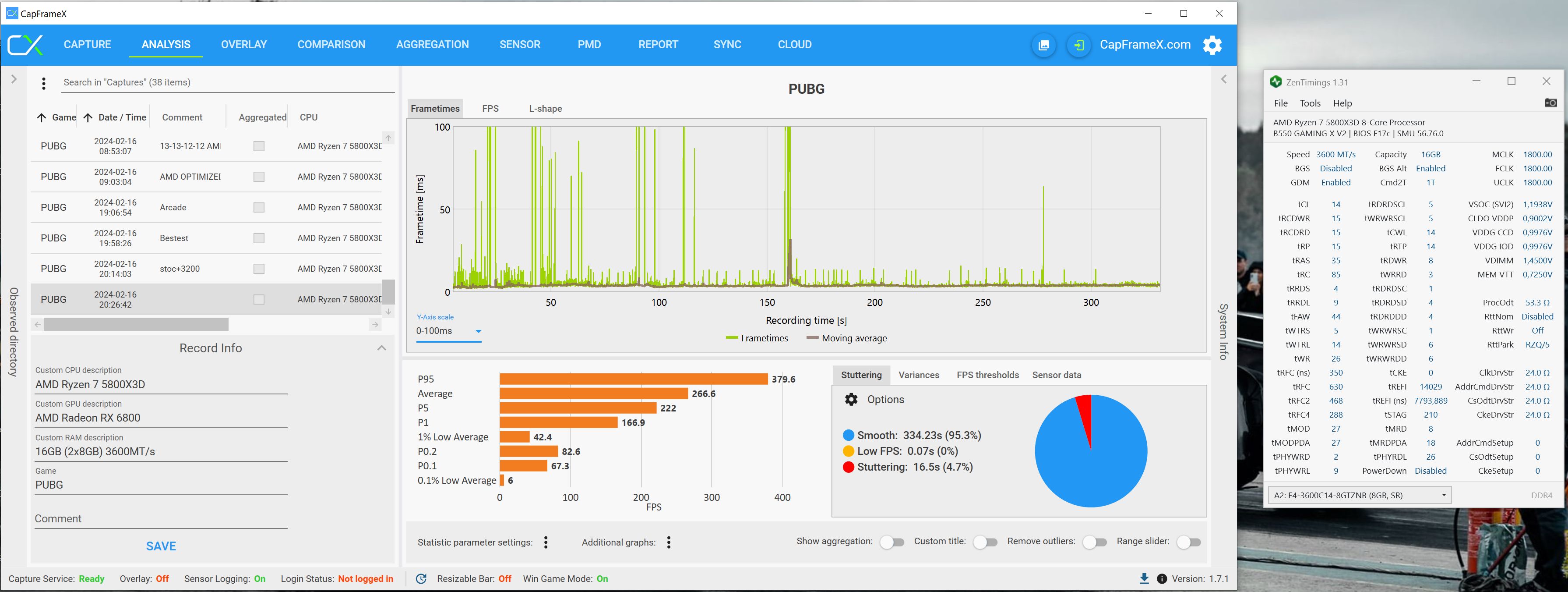Click the CapFrameX logo icon
This screenshot has width=1568, height=592.
[25, 45]
